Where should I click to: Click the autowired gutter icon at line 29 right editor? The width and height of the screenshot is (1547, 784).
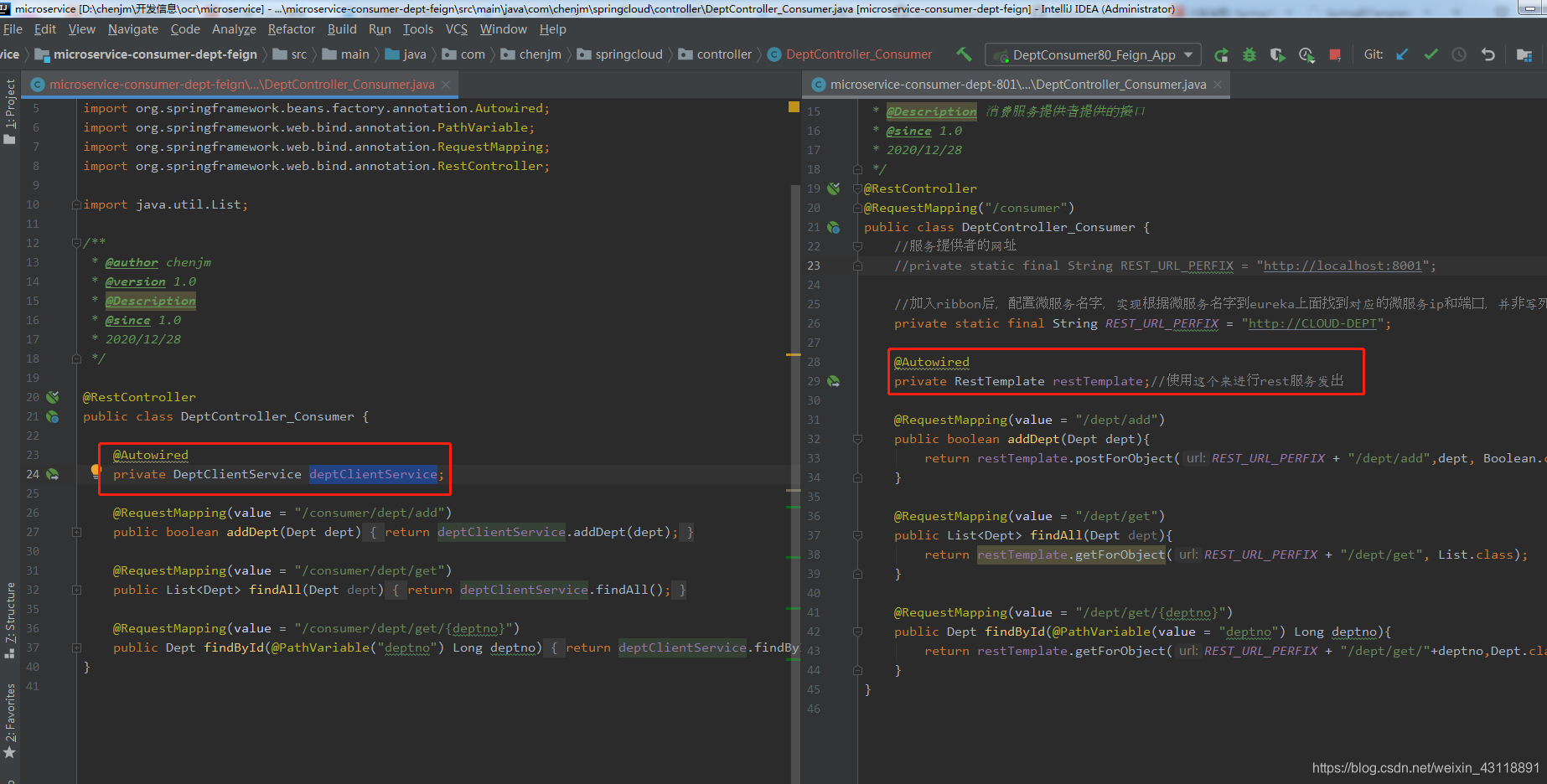click(834, 381)
